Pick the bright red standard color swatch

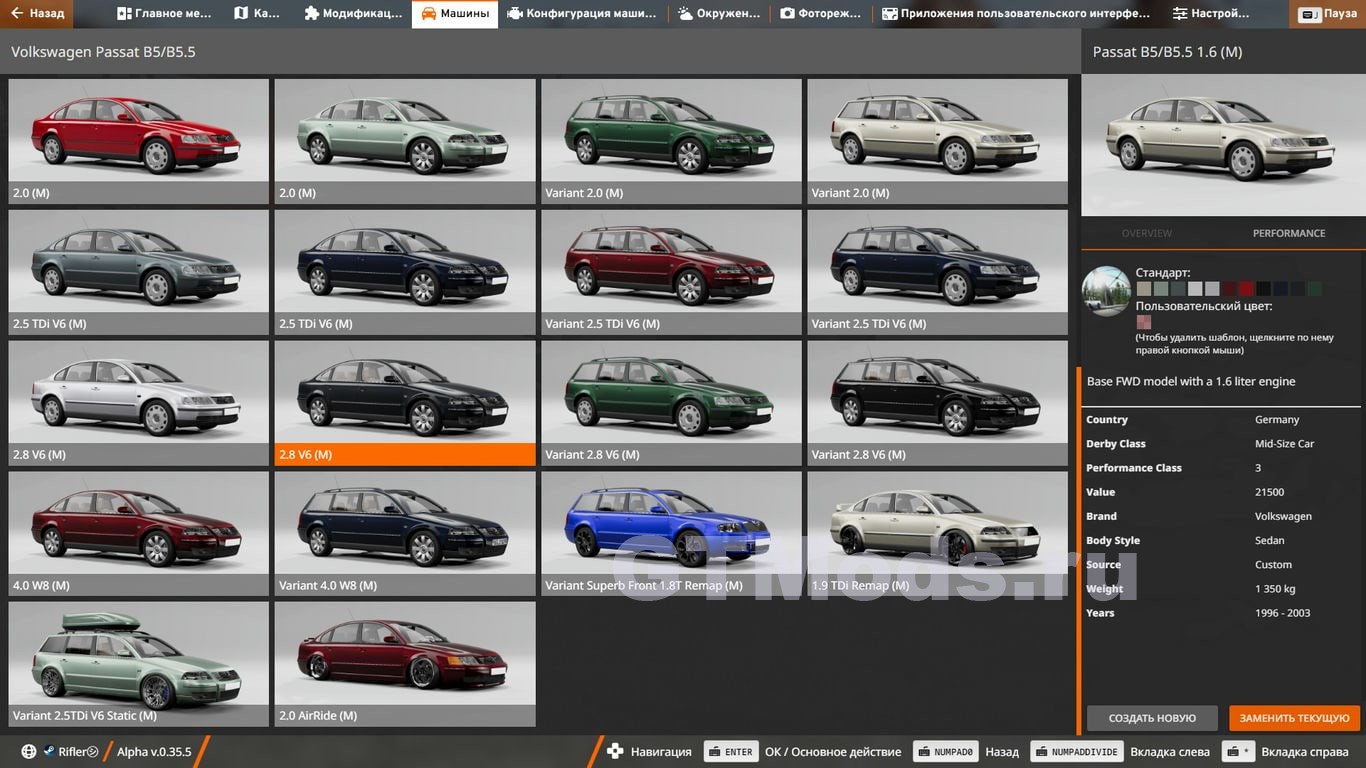point(1246,289)
